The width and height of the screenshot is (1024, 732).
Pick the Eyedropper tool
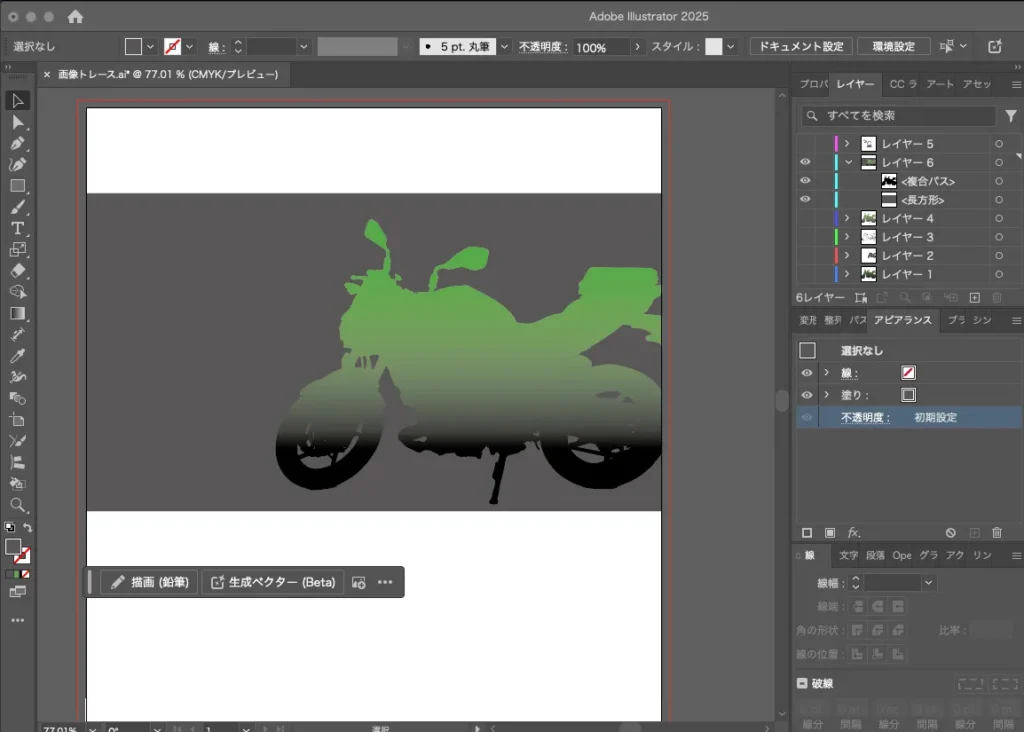pos(17,356)
